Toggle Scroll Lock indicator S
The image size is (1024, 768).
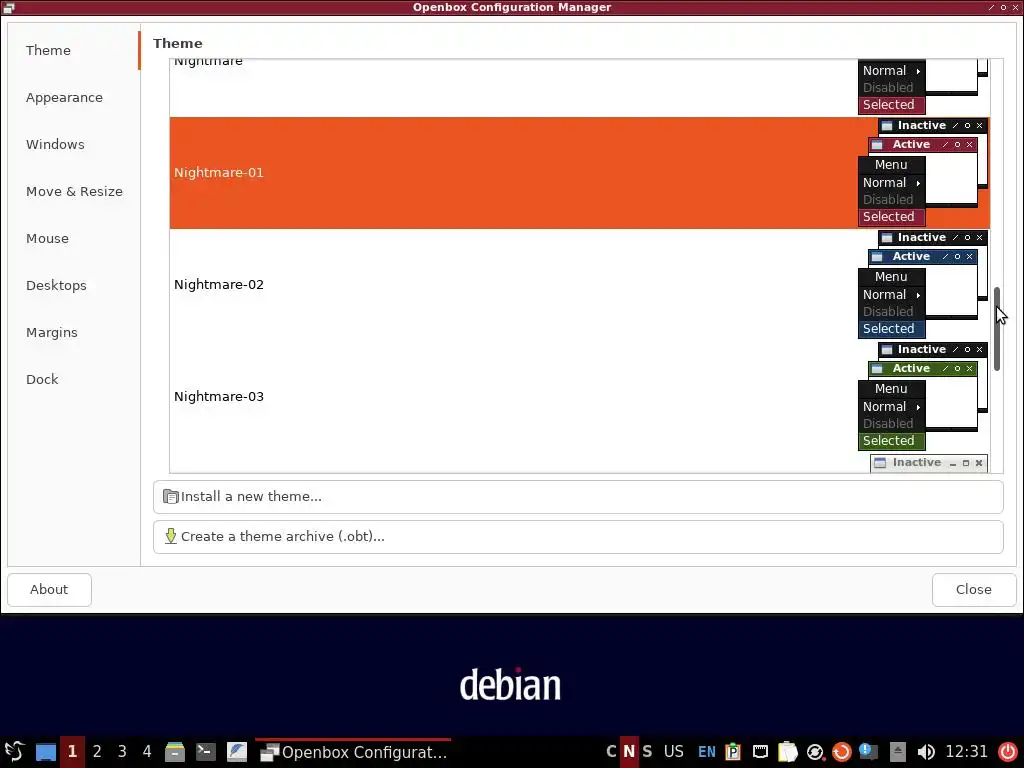coord(647,752)
